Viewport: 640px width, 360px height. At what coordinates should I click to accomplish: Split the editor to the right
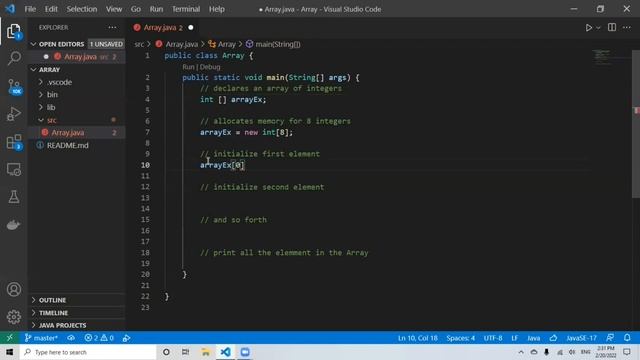612,27
